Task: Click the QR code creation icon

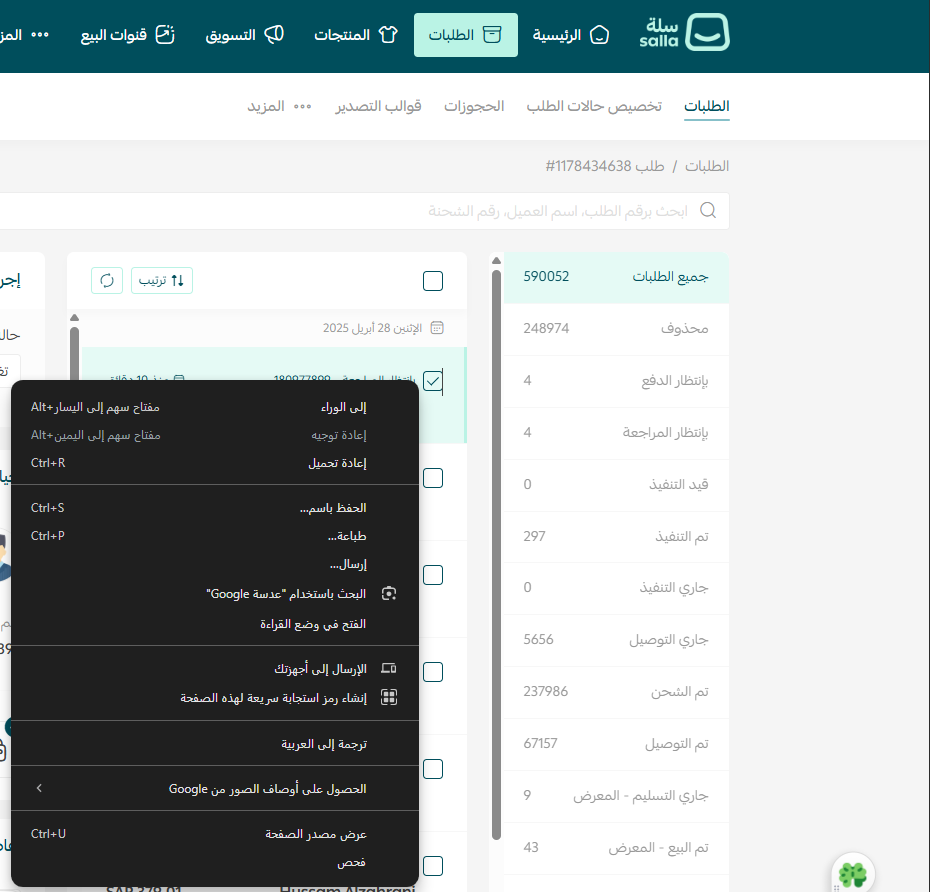Action: tap(389, 698)
